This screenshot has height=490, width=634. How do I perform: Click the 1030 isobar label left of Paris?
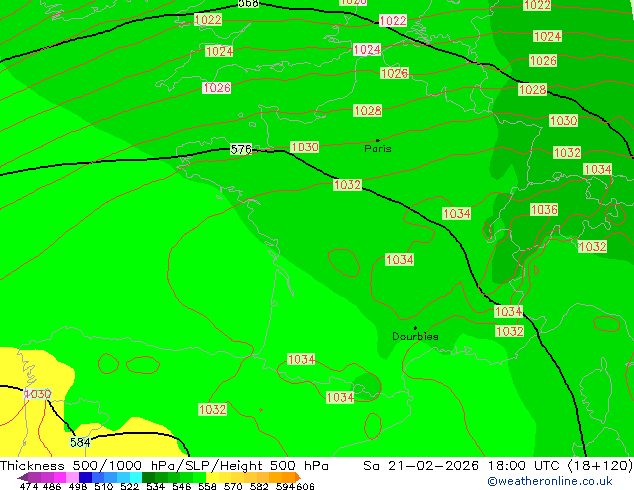pos(304,147)
